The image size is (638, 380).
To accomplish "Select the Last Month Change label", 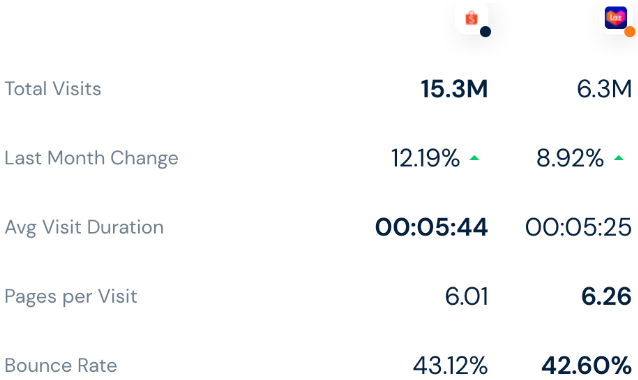I will [x=92, y=158].
